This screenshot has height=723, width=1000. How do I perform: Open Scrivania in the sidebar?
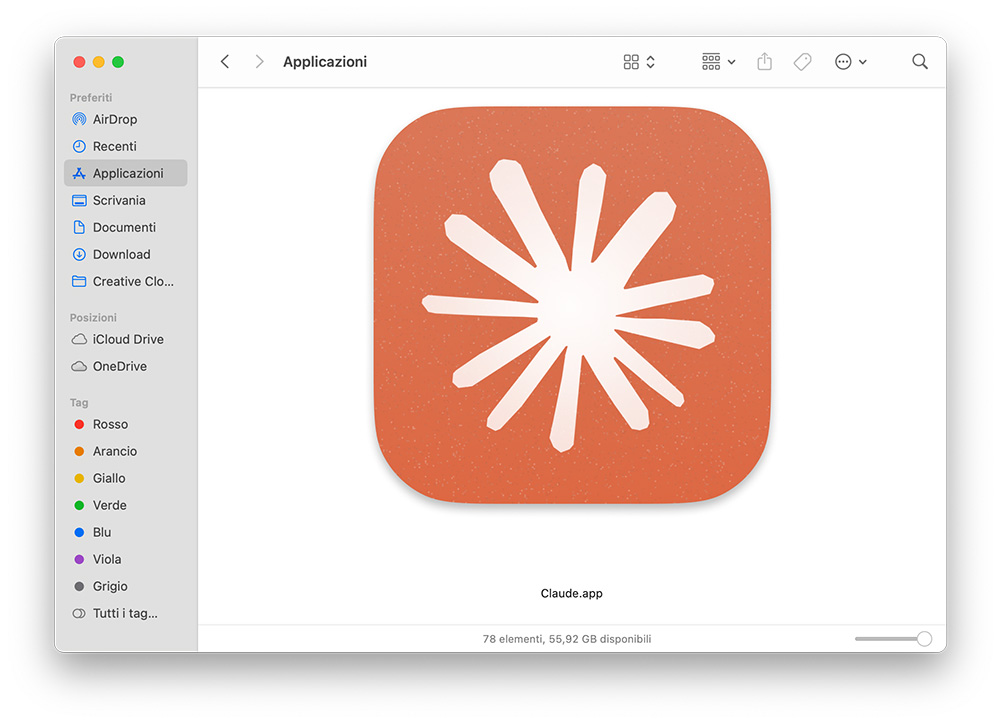tap(126, 200)
